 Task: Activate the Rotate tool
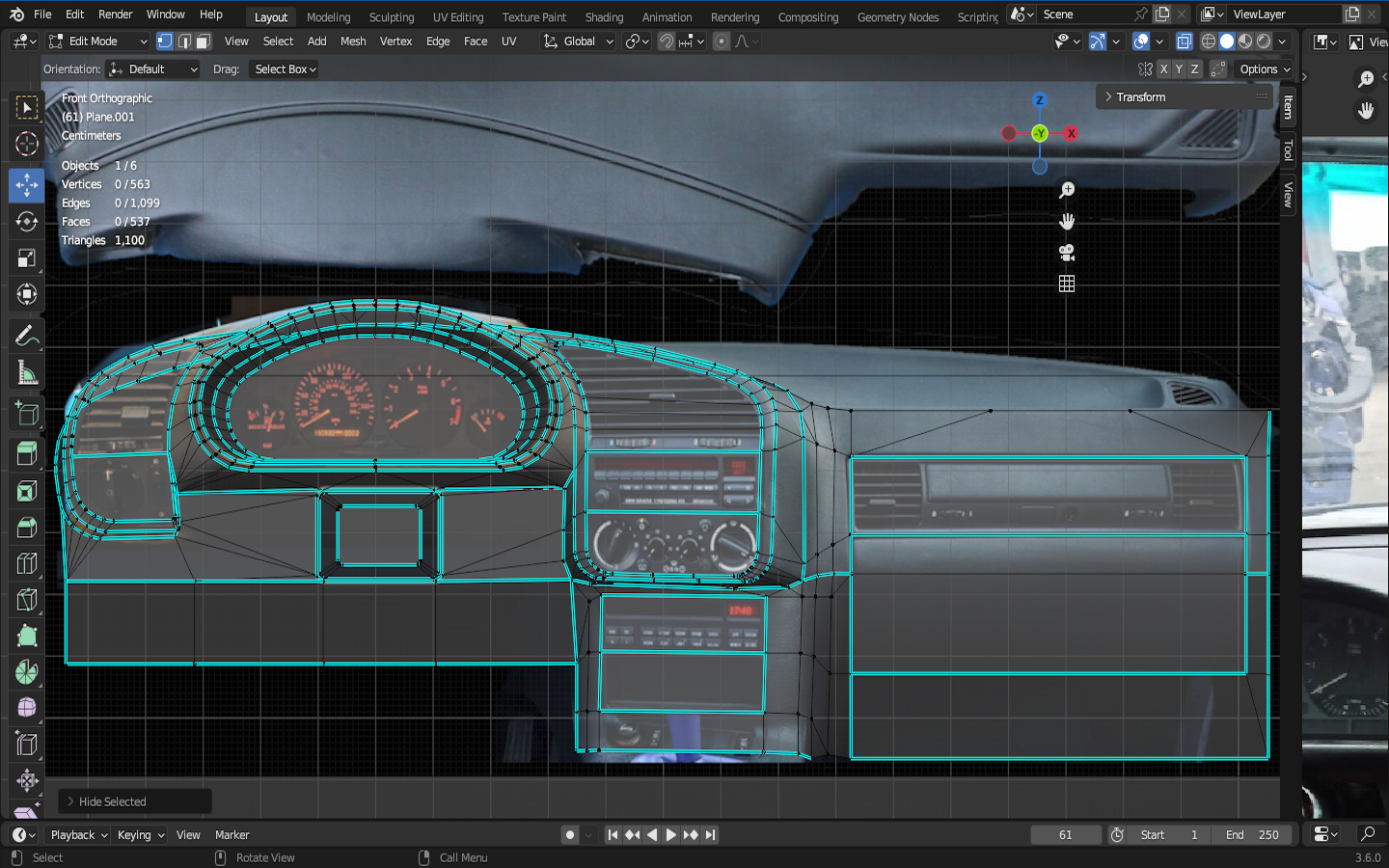click(26, 221)
